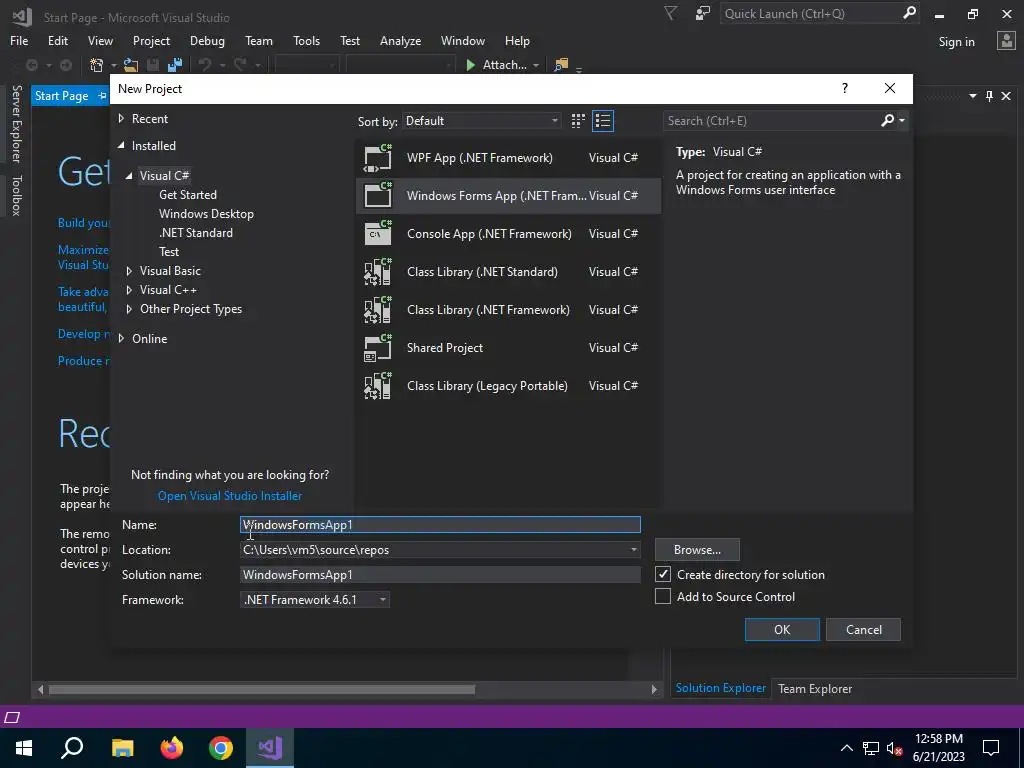The height and width of the screenshot is (768, 1024).
Task: Open the Tools menu
Action: (306, 40)
